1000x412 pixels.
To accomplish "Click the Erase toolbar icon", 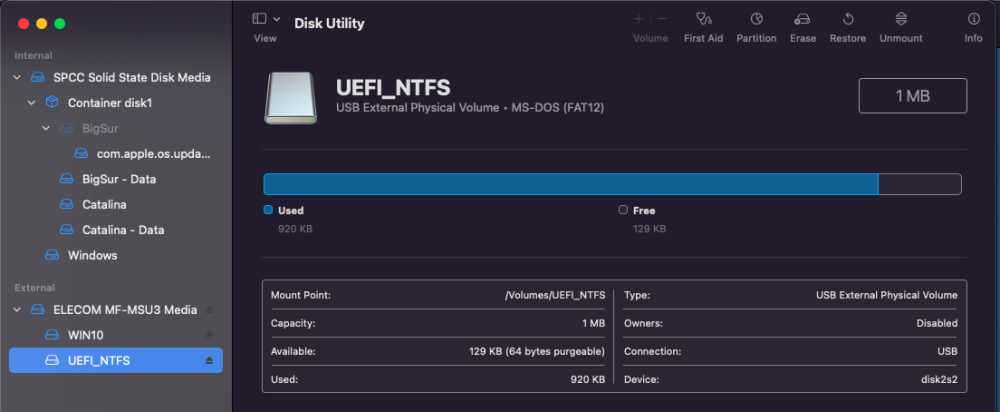I will 803,27.
